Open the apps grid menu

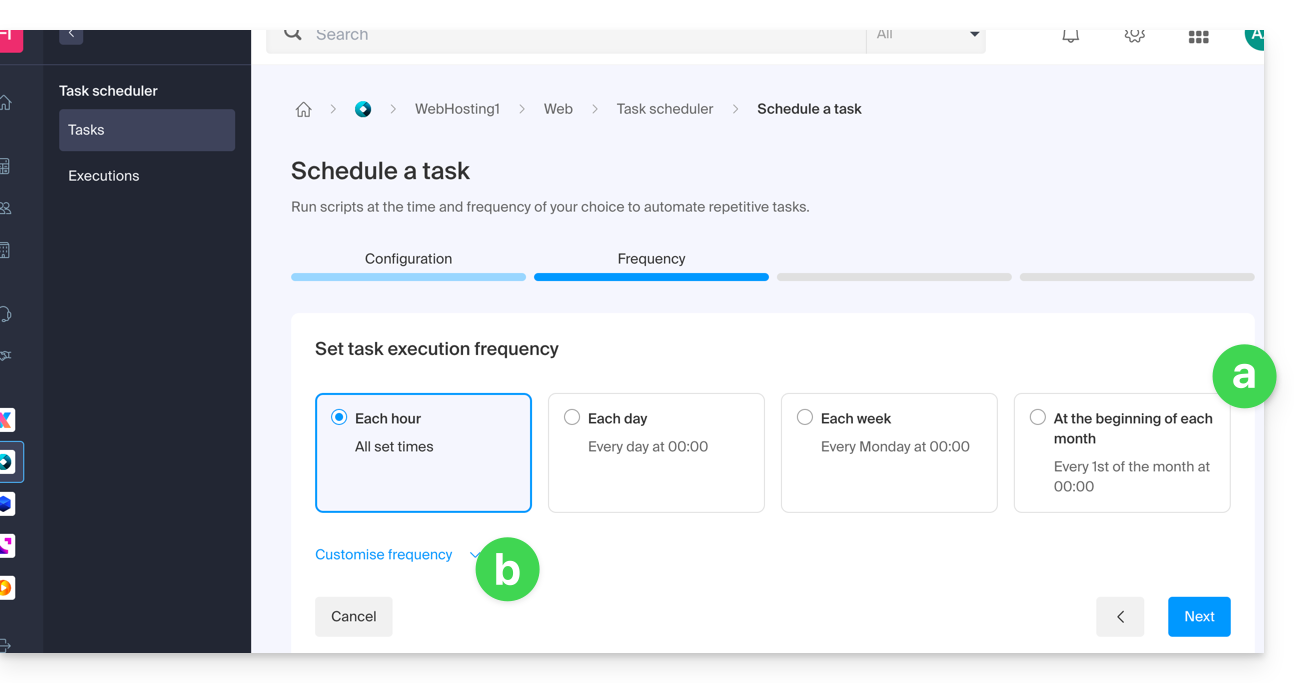click(1198, 37)
